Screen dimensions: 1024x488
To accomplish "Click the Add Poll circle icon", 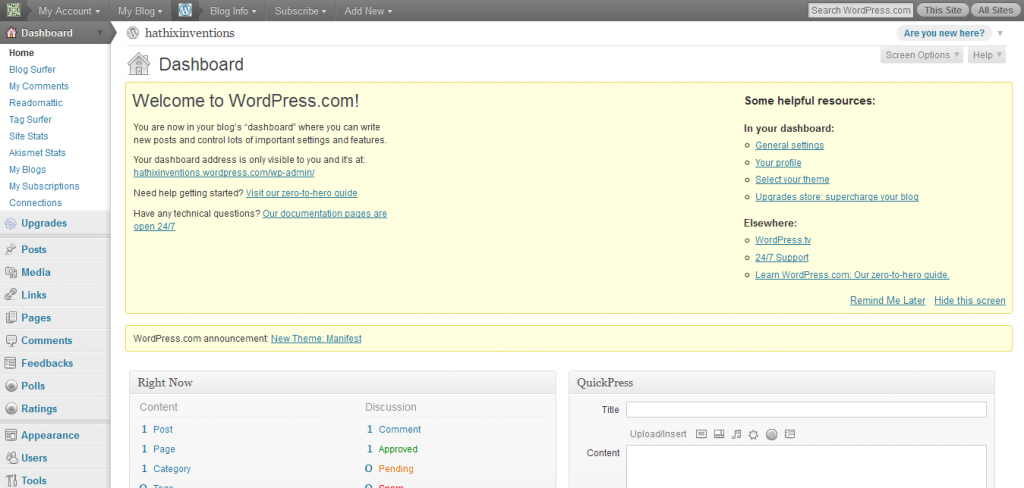I will (x=771, y=434).
